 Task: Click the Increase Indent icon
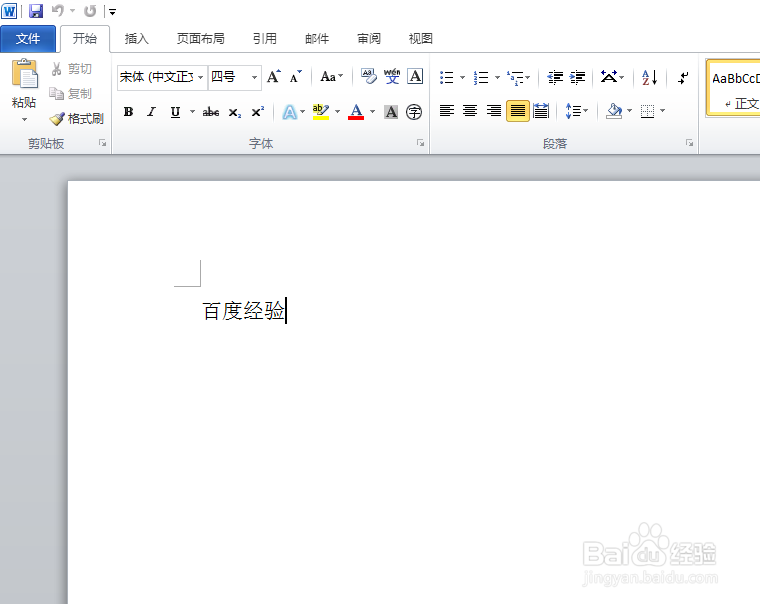click(577, 77)
